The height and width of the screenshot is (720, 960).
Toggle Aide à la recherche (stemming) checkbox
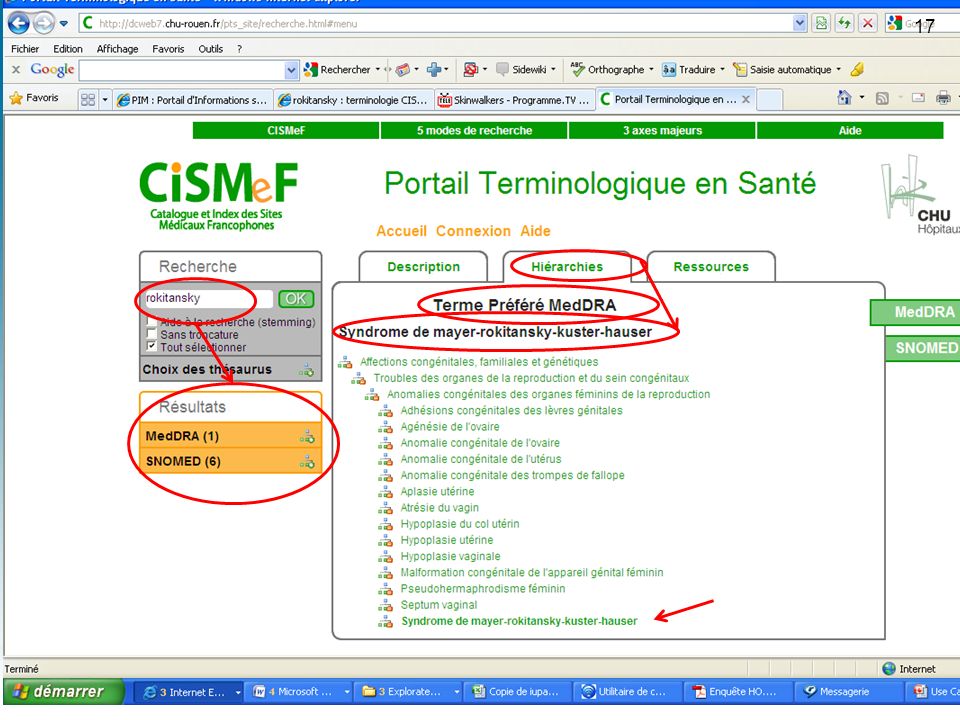(151, 321)
